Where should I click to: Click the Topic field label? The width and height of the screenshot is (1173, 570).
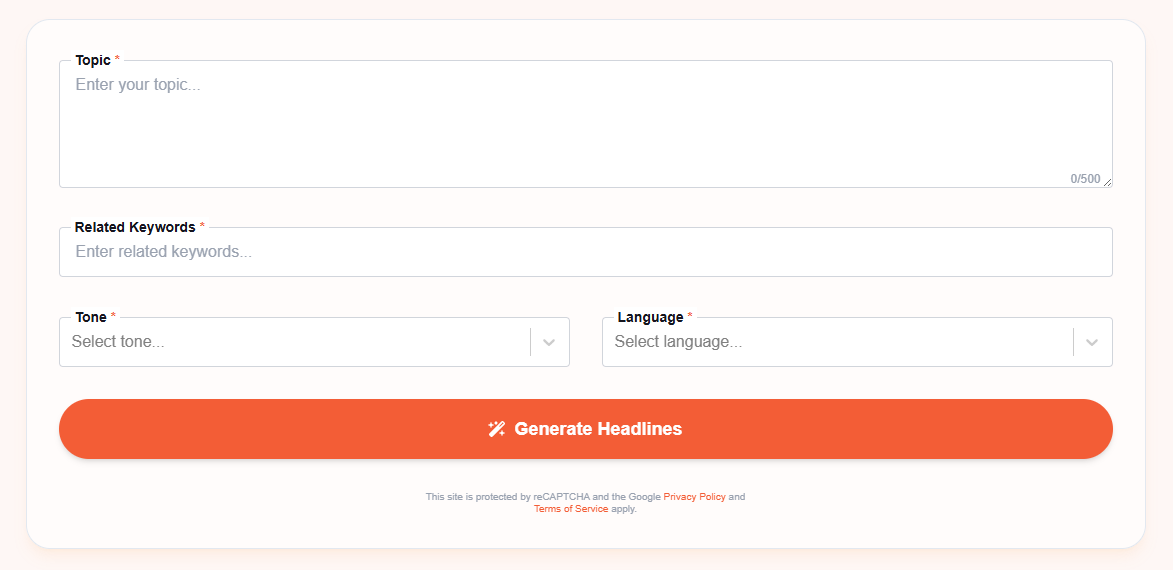click(x=94, y=60)
